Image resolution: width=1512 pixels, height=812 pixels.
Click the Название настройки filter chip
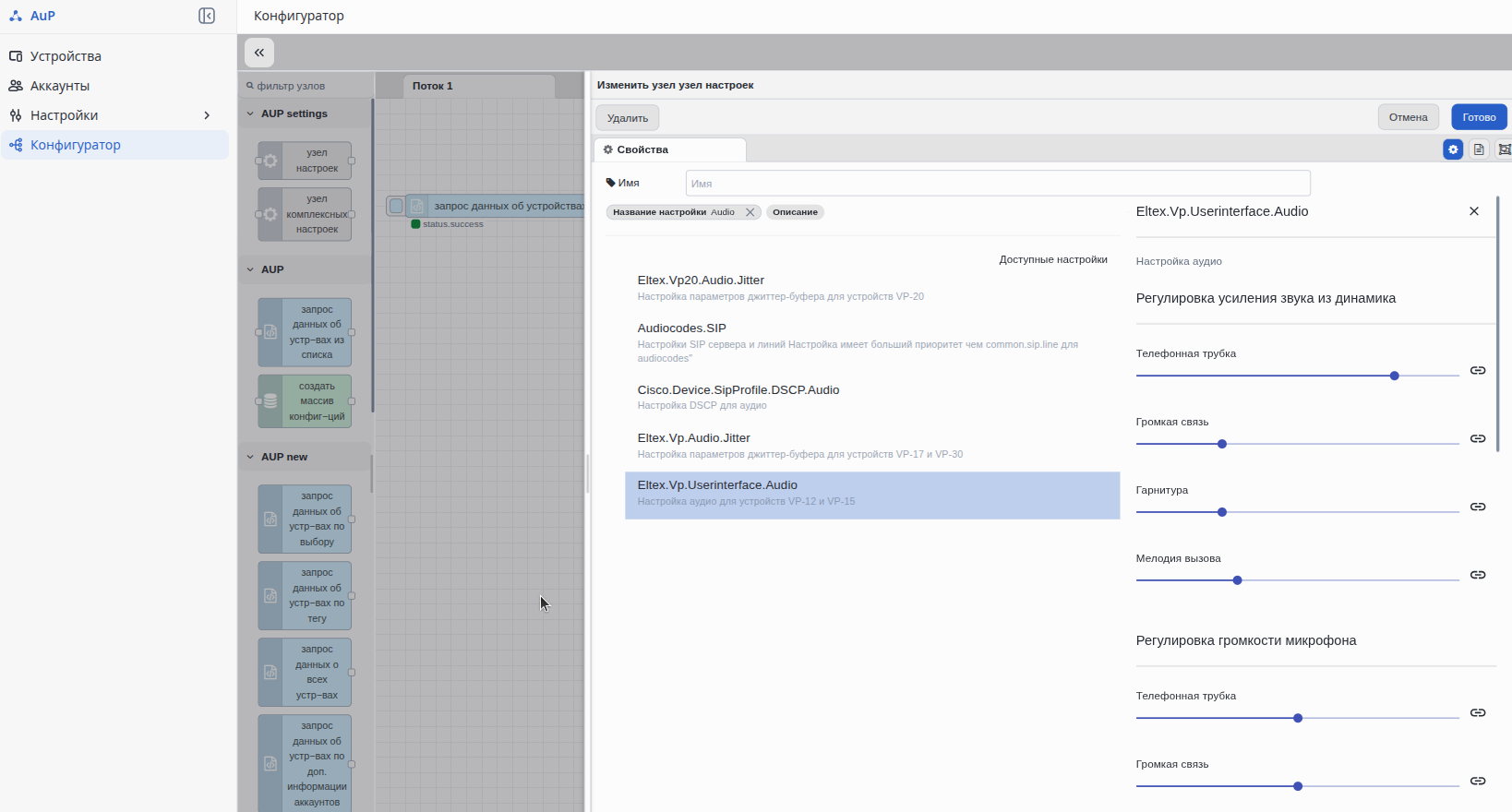(x=684, y=212)
